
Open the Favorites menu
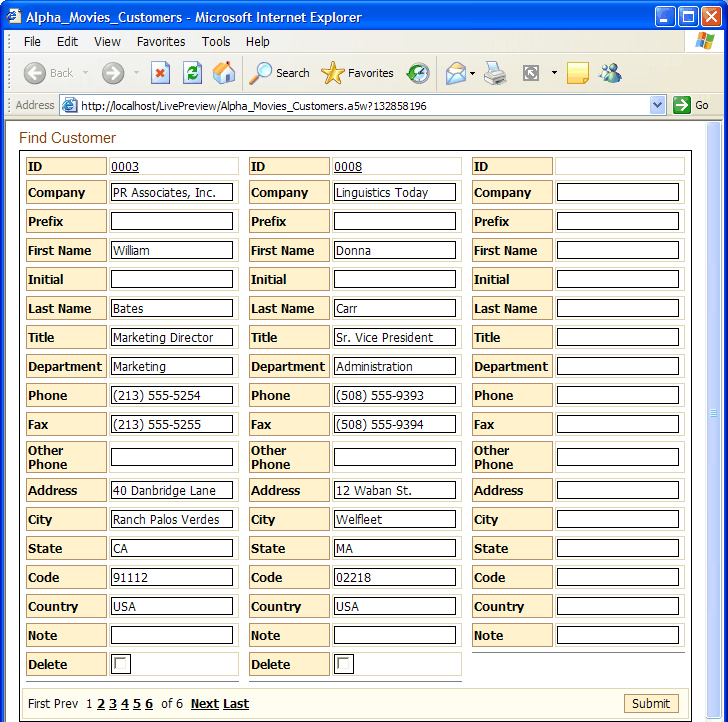click(161, 42)
